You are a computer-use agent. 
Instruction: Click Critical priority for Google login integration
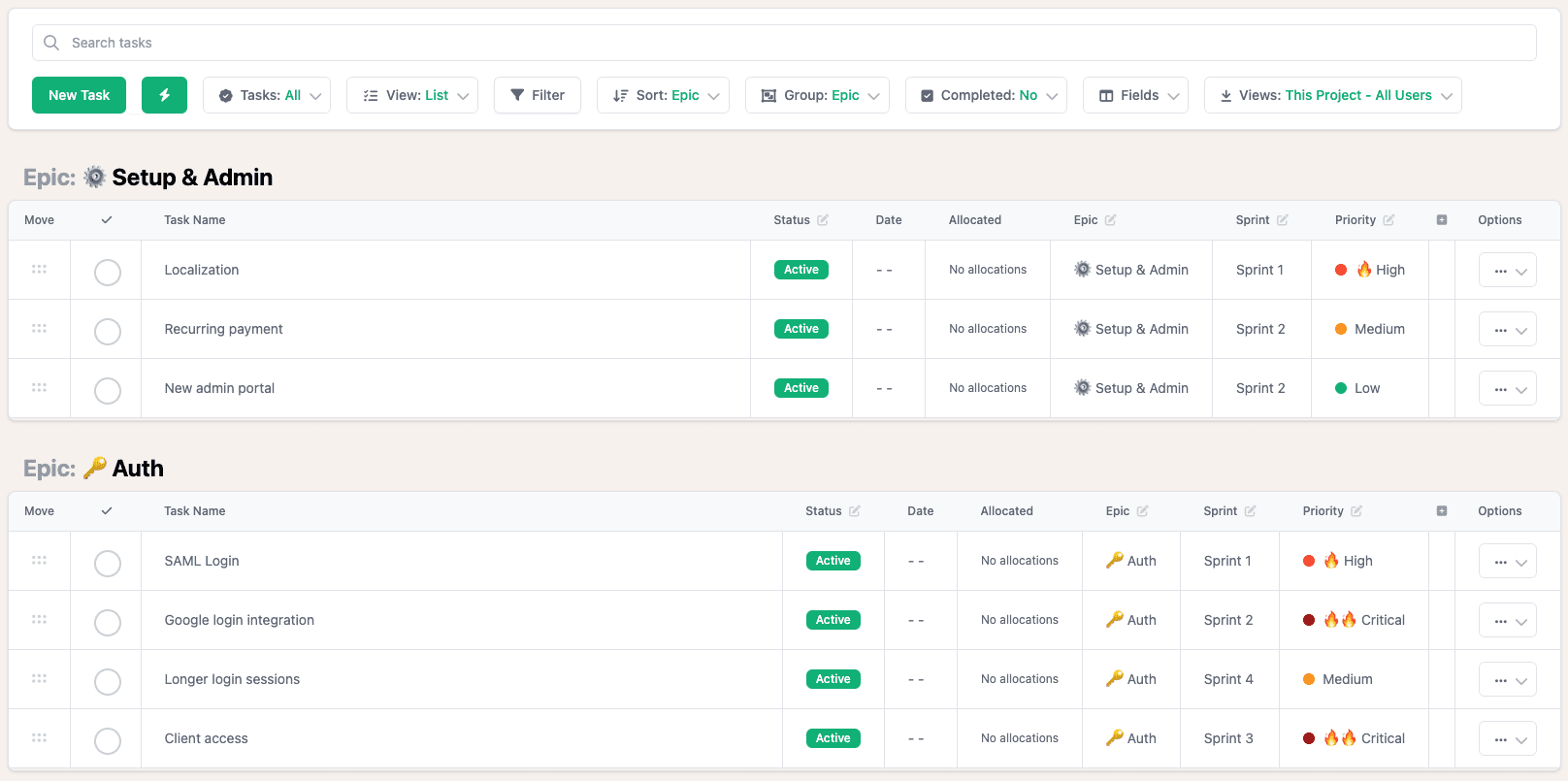pyautogui.click(x=1354, y=620)
